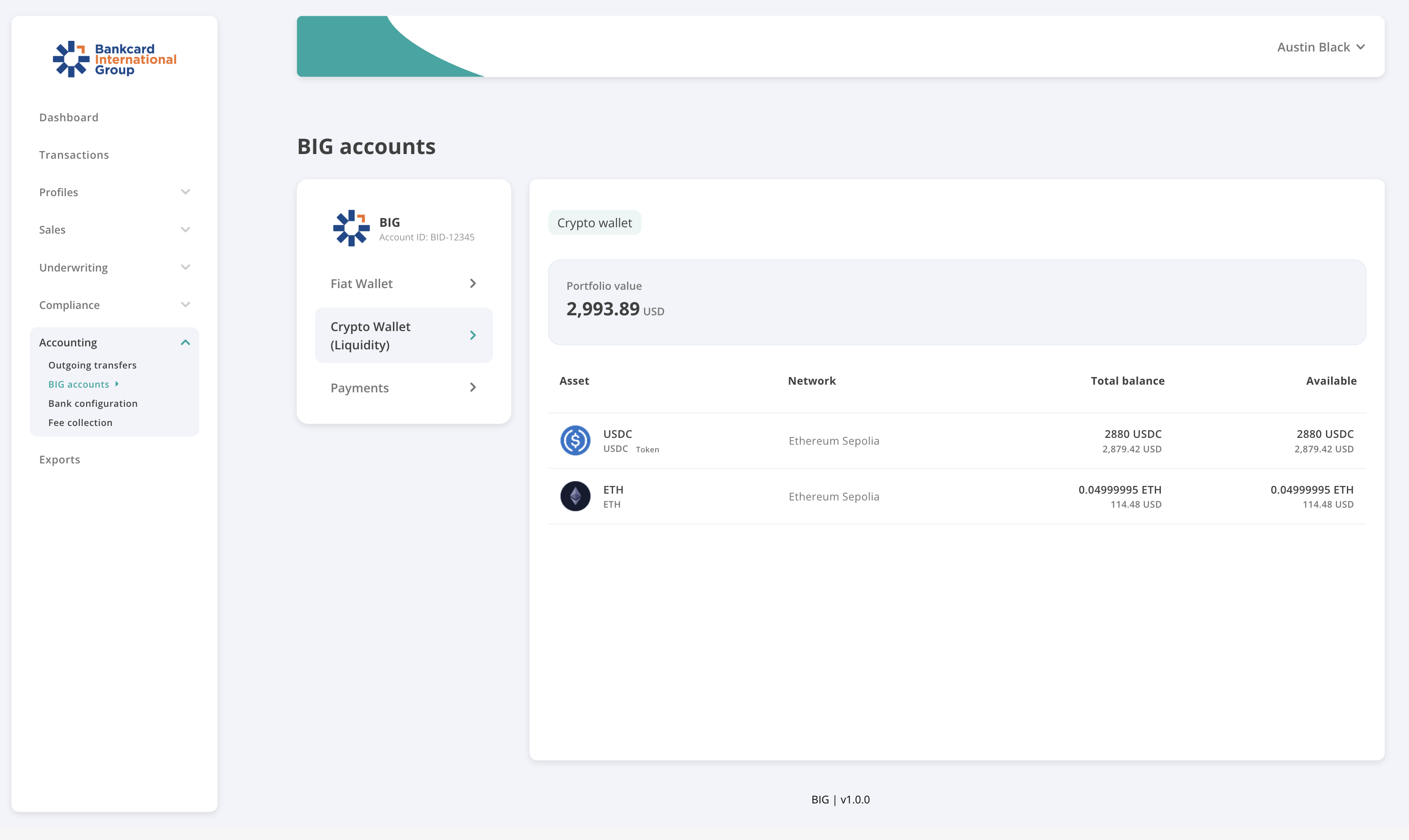
Task: Expand the Profiles menu chevron
Action: coord(185,192)
